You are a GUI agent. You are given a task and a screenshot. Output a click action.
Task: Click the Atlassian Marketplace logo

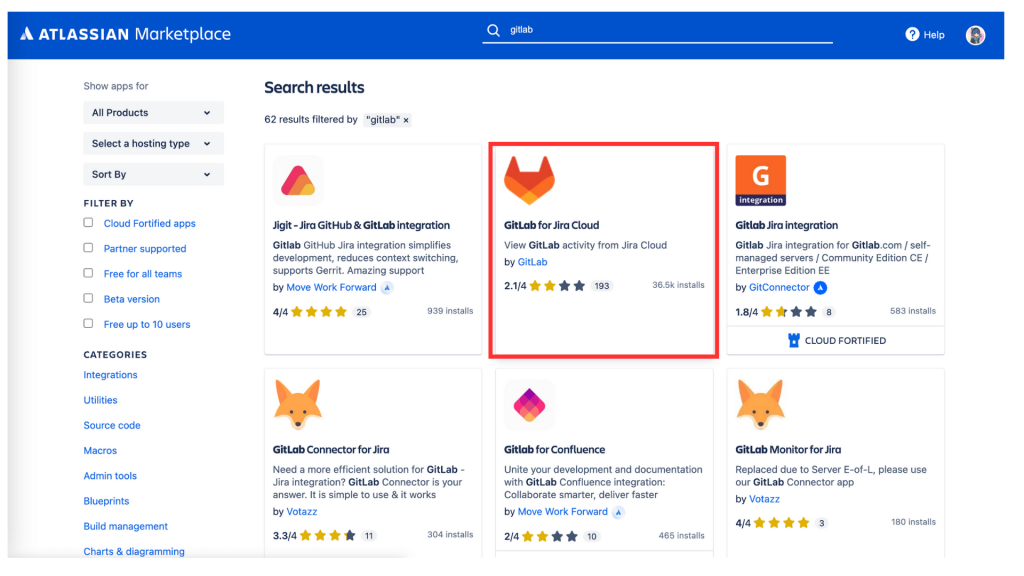(125, 34)
